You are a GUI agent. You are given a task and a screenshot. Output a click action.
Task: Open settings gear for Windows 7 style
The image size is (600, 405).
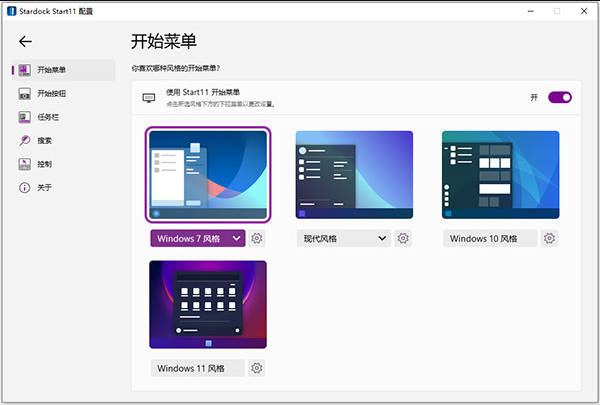tap(257, 238)
